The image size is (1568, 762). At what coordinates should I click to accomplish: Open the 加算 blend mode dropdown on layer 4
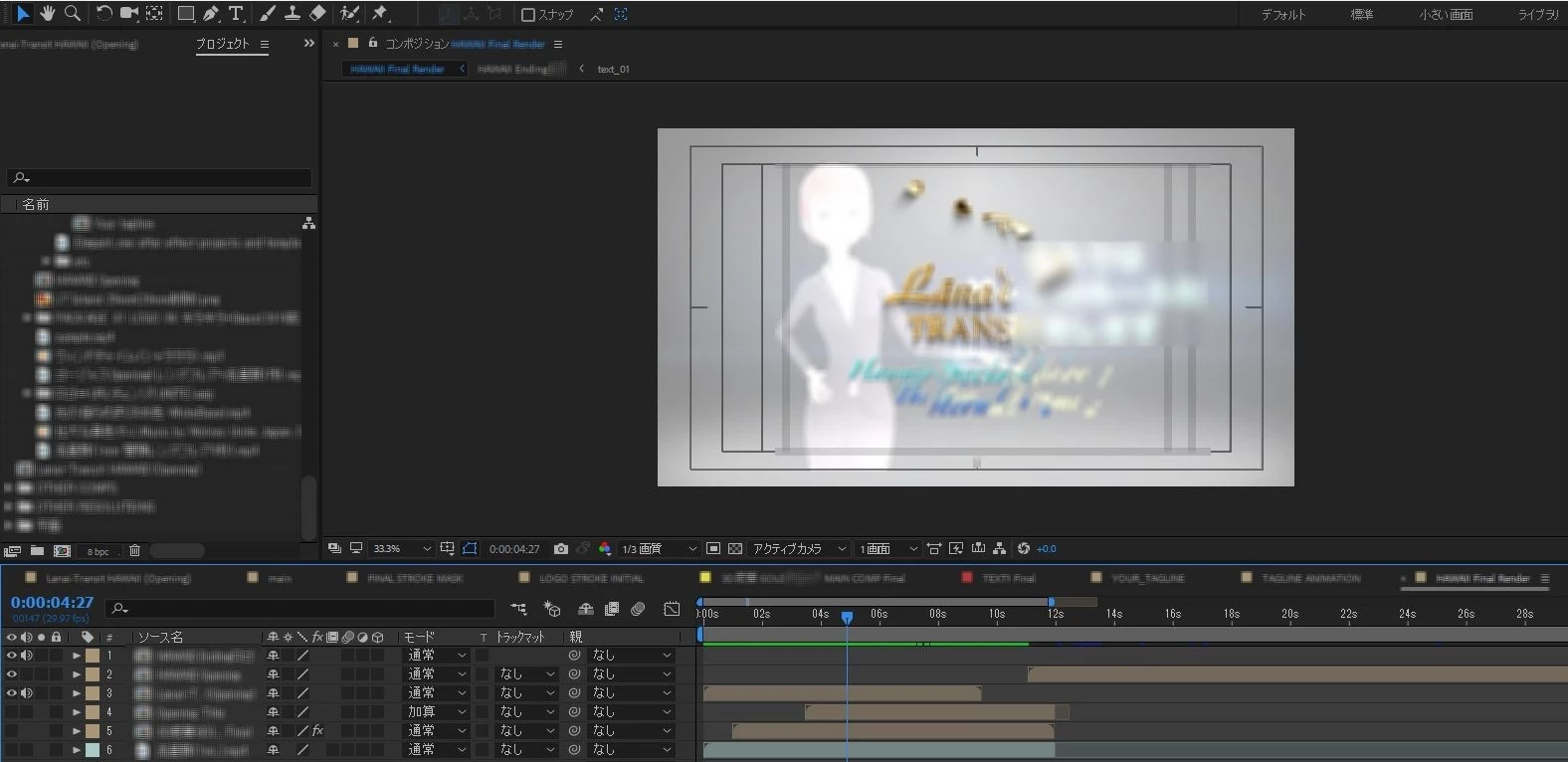click(436, 711)
